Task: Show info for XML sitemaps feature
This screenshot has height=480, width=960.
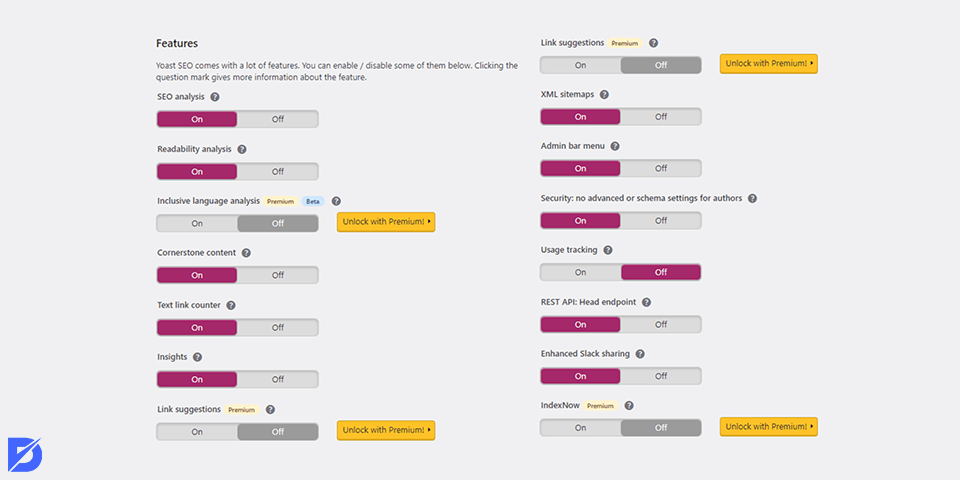Action: pyautogui.click(x=604, y=94)
